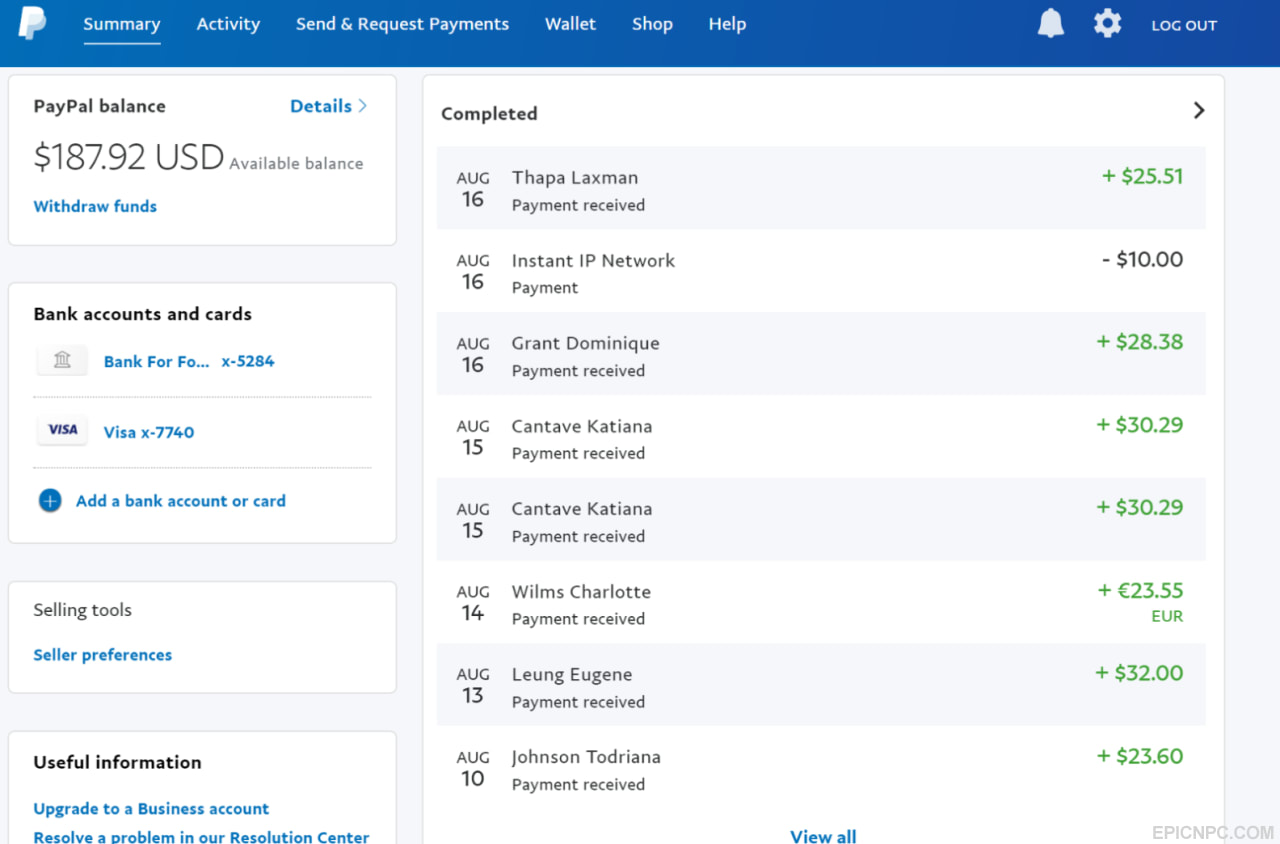This screenshot has width=1280, height=844.
Task: Click the Withdraw funds link
Action: (95, 206)
